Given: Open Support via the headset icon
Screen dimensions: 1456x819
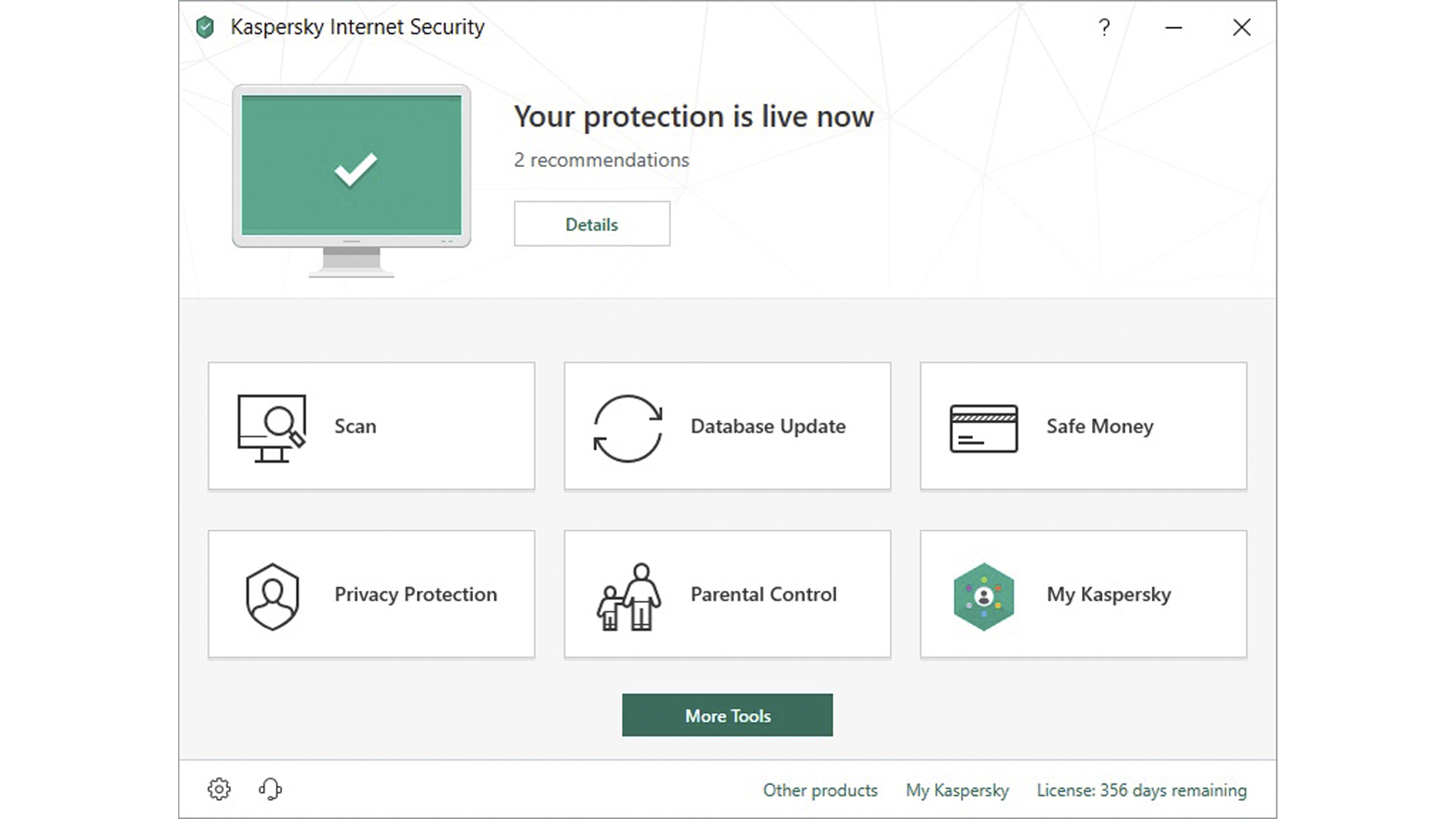Looking at the screenshot, I should coord(270,789).
